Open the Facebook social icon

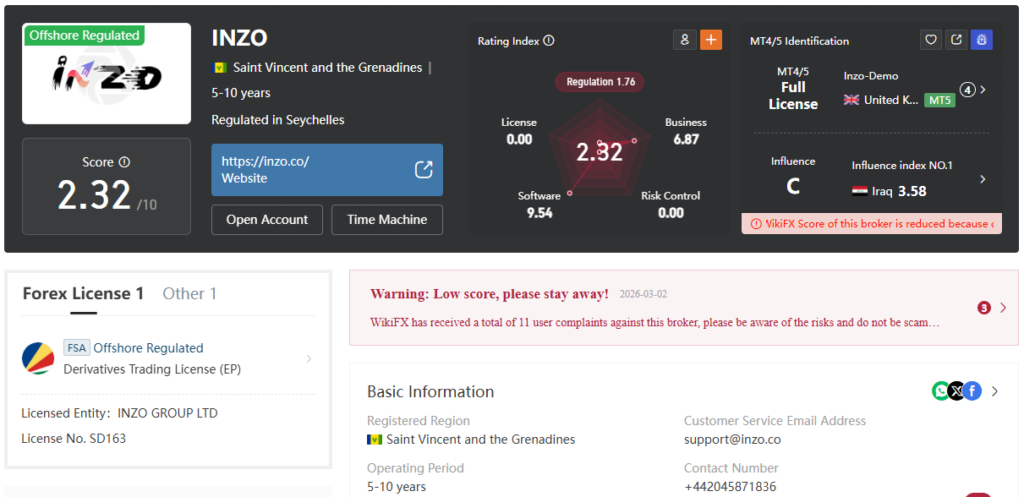tap(972, 391)
